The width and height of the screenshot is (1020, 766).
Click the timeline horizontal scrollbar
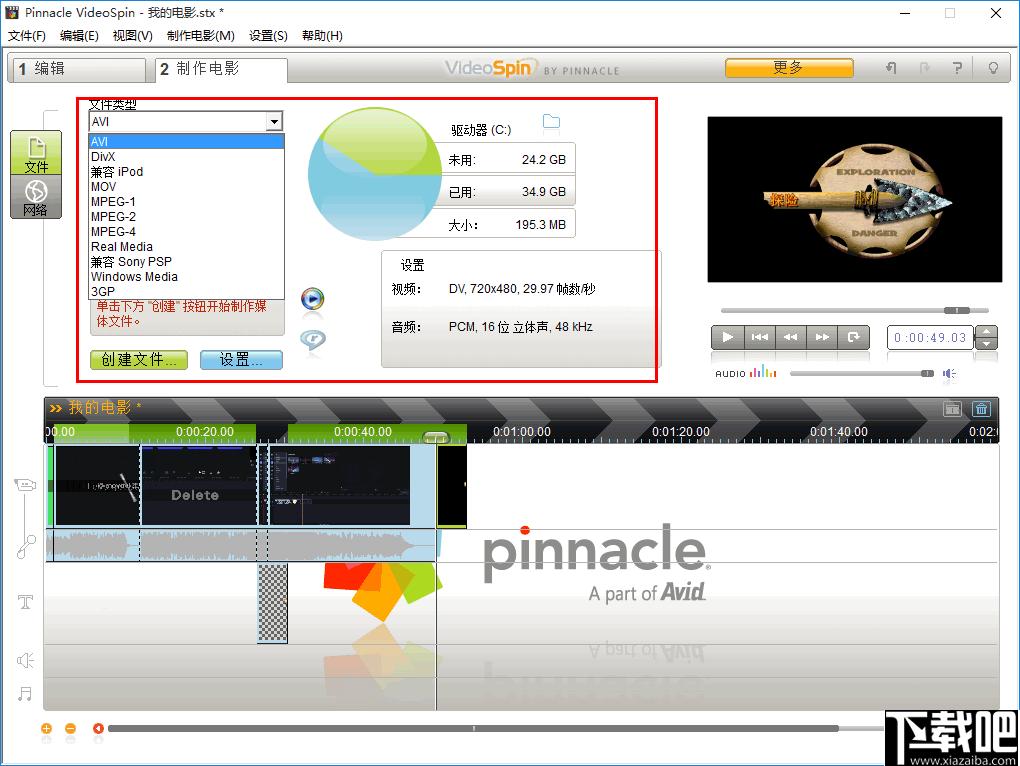point(473,728)
